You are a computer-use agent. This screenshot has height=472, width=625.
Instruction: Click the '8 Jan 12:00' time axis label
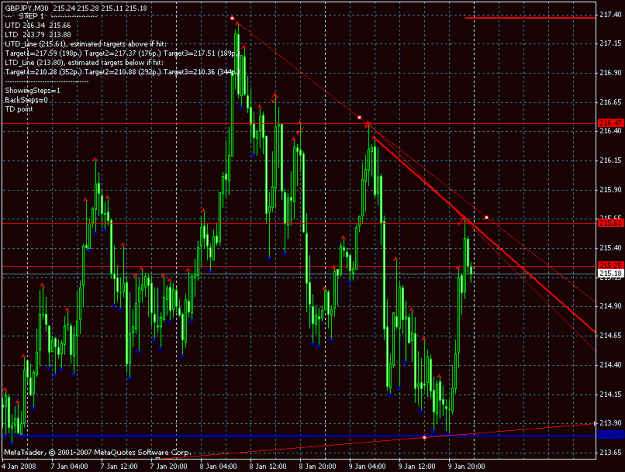coord(268,466)
